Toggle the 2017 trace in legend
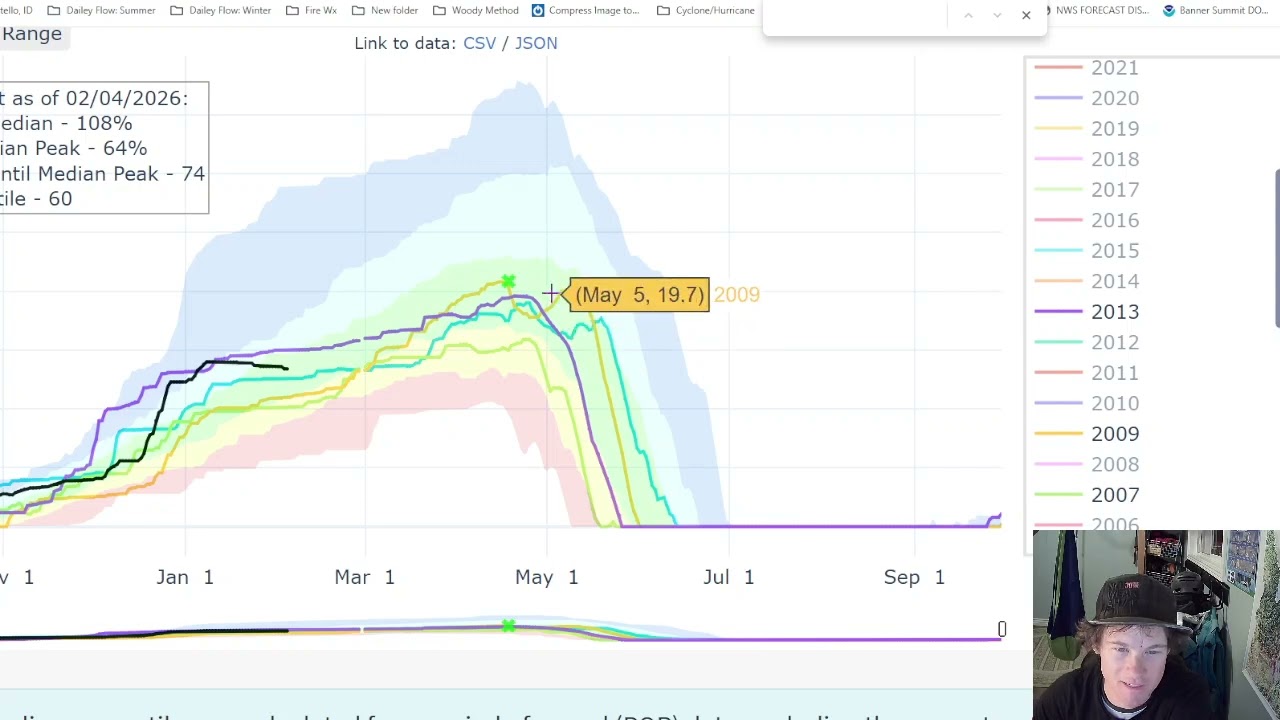 pyautogui.click(x=1086, y=189)
